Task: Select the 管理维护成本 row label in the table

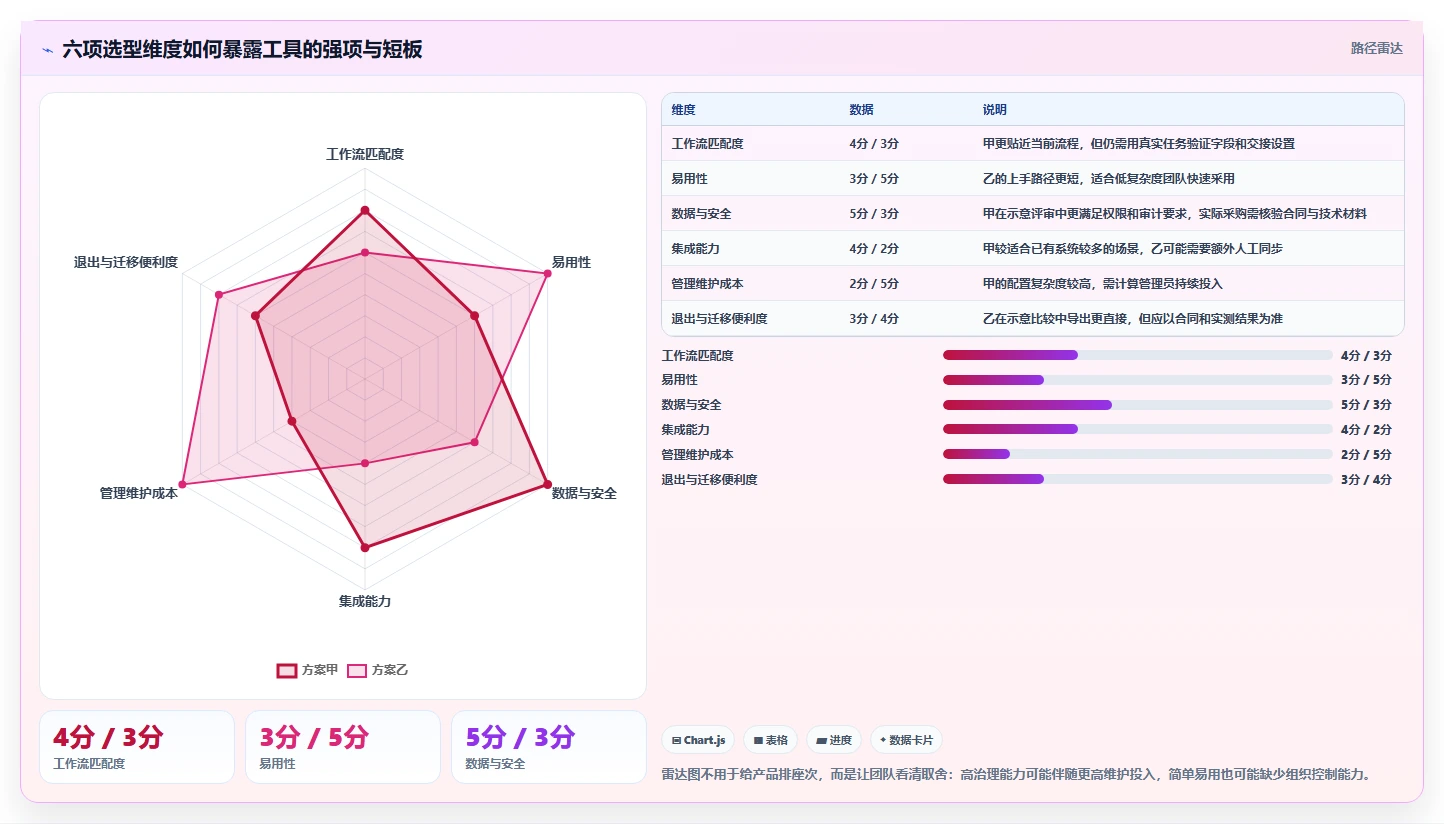Action: coord(707,284)
